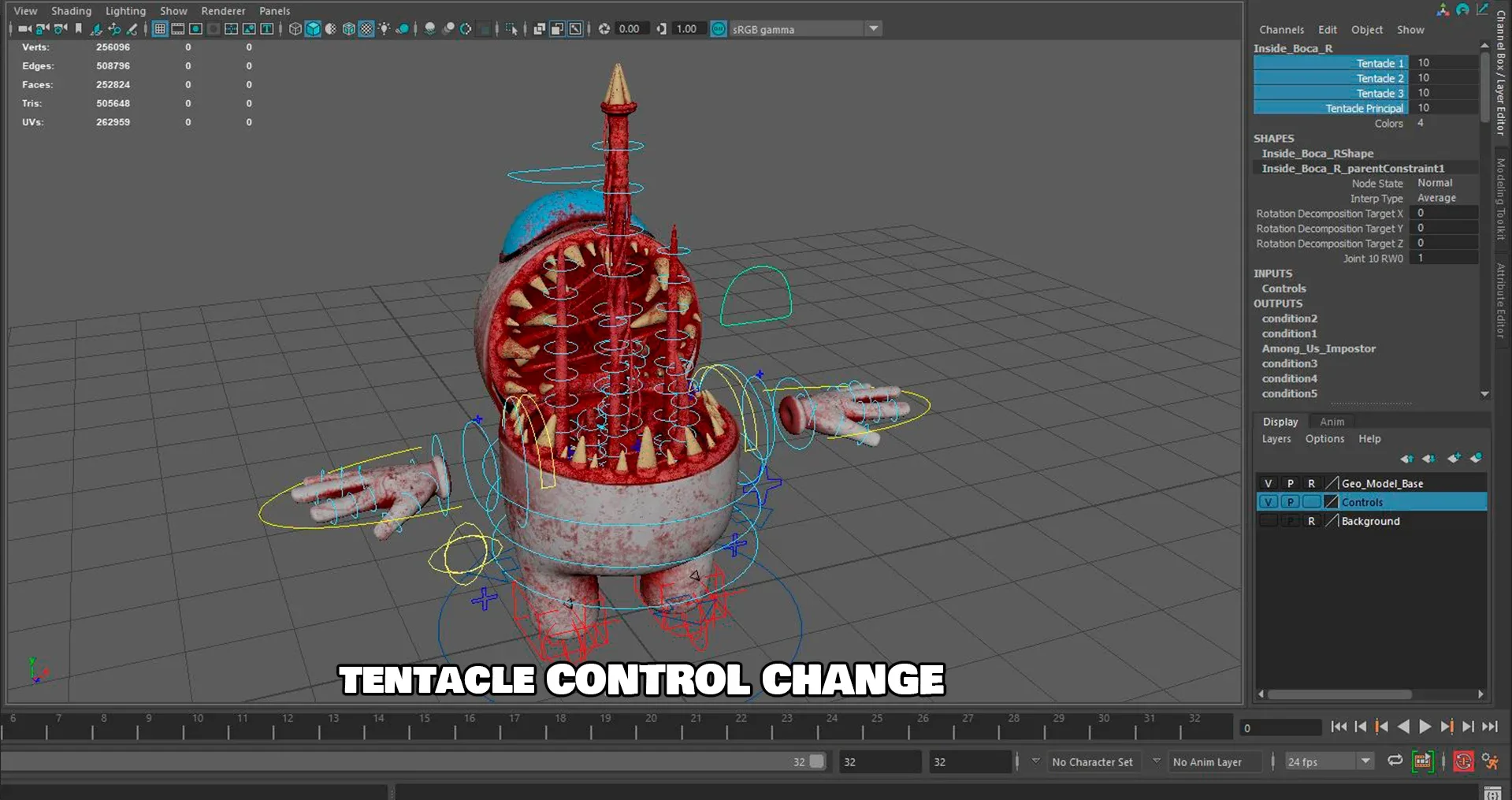1512x800 pixels.
Task: Toggle R display type of Background layer
Action: point(1311,521)
